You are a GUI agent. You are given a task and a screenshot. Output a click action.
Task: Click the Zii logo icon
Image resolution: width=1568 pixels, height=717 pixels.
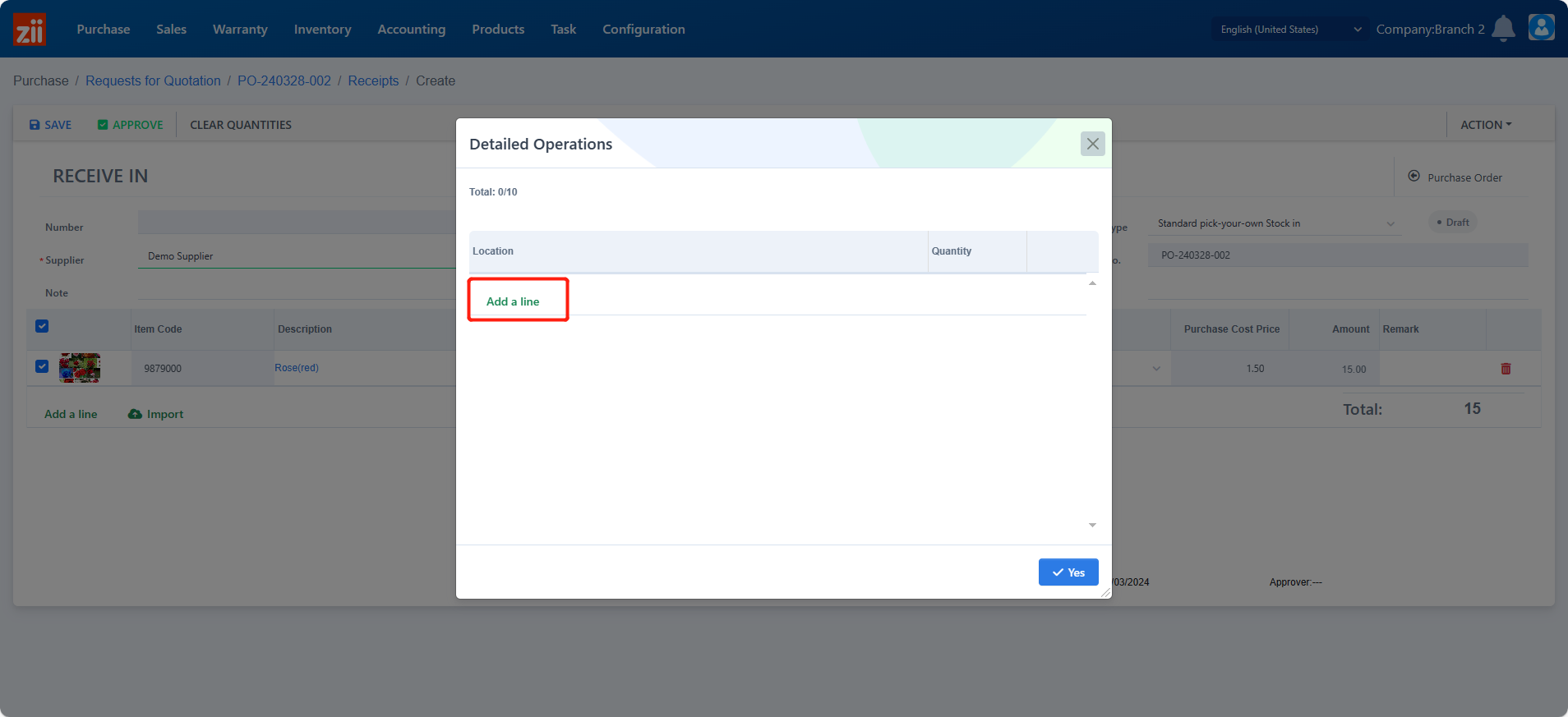tap(30, 30)
